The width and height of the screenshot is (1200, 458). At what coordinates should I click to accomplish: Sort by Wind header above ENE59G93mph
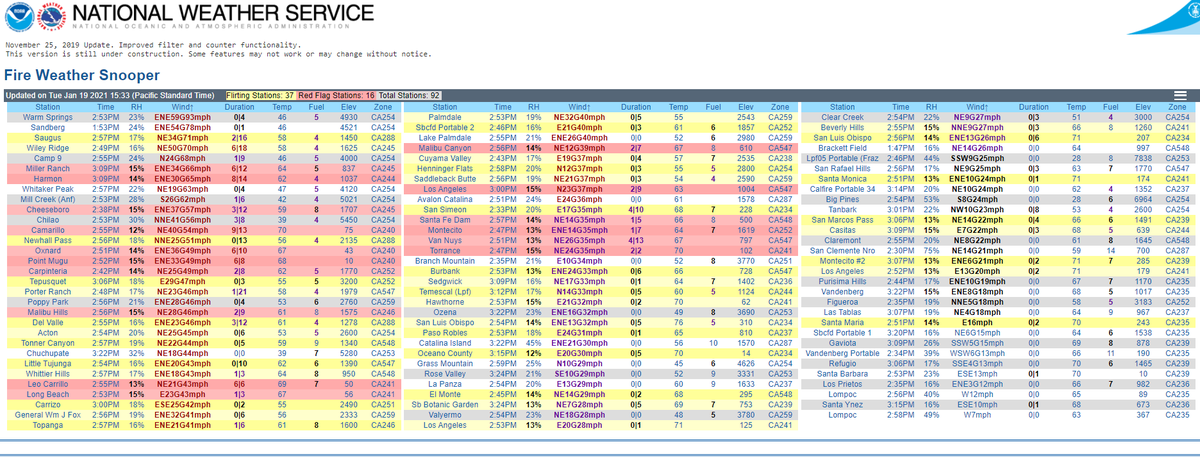click(181, 106)
